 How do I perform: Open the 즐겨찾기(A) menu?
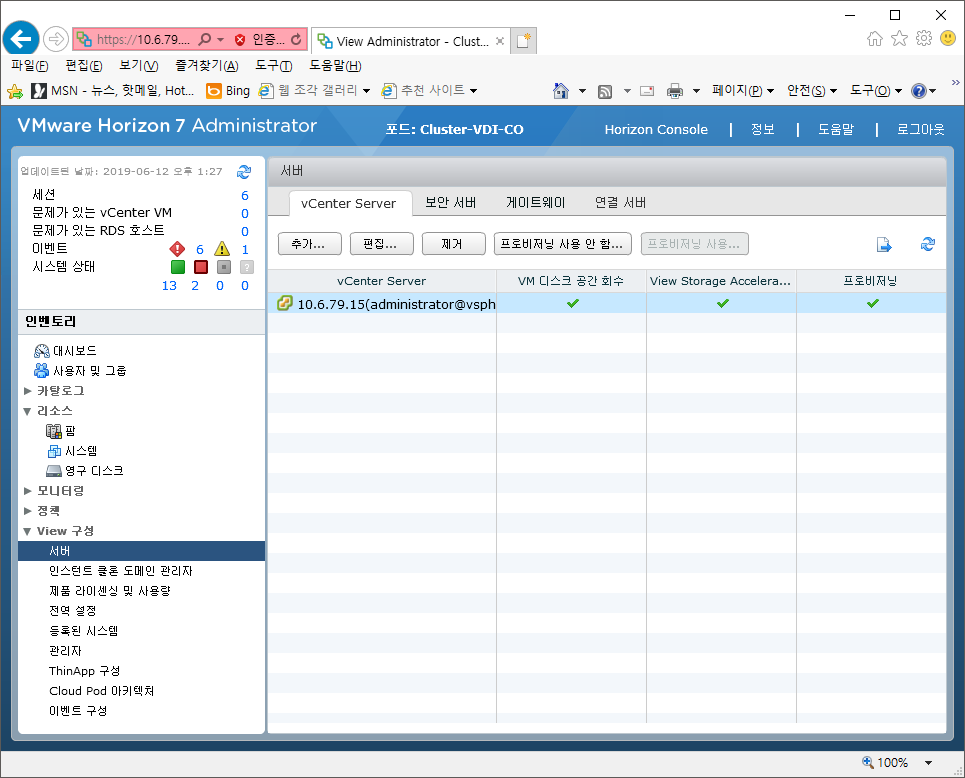point(207,66)
